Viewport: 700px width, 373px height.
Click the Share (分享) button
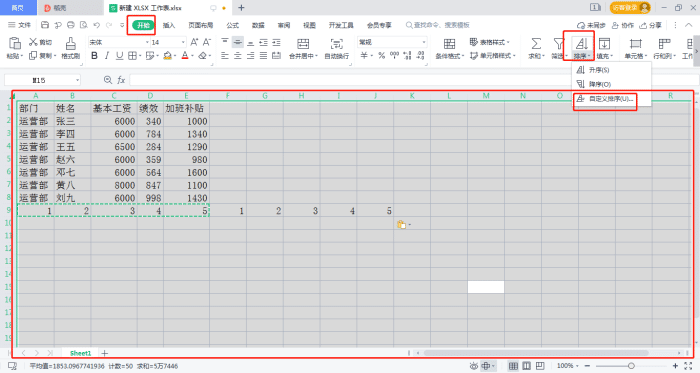650,25
